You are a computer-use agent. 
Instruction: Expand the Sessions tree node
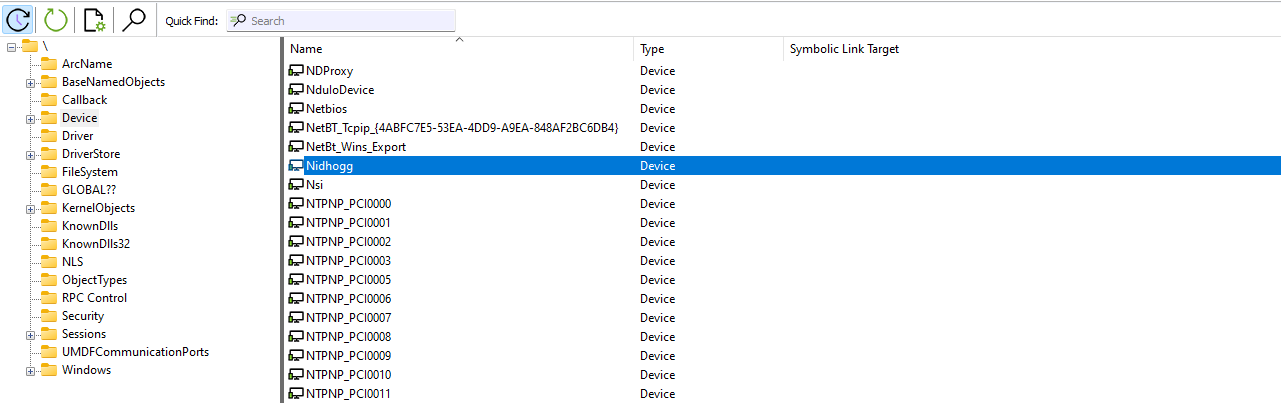click(x=31, y=334)
